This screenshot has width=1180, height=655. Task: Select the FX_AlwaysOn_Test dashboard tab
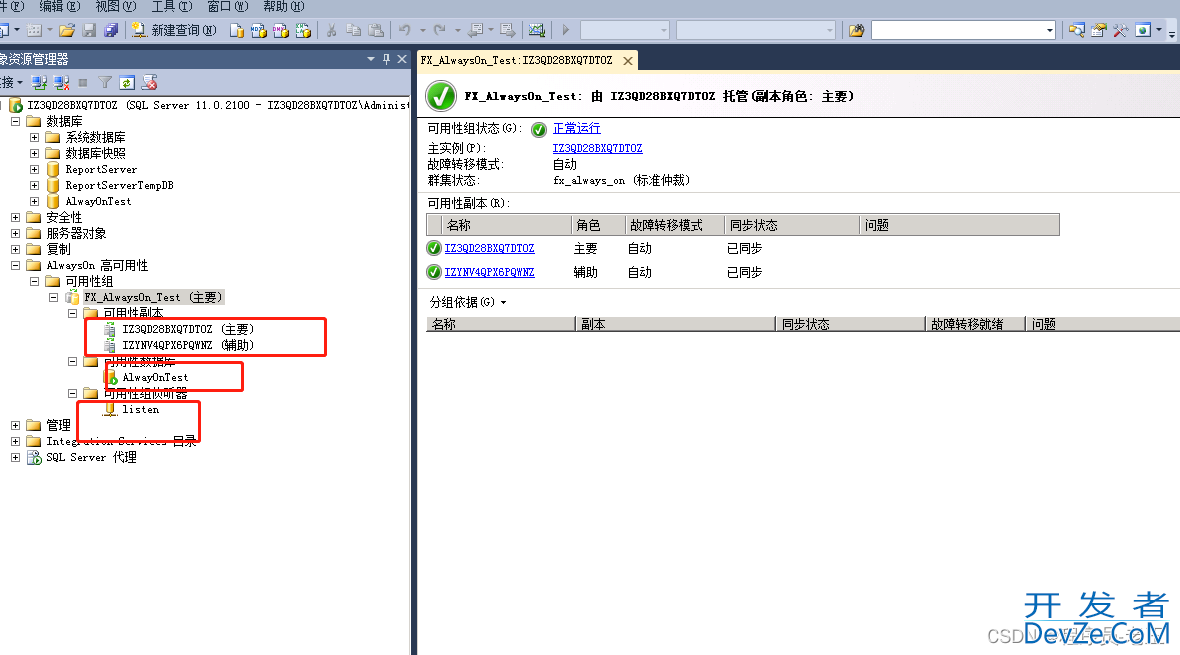[517, 60]
